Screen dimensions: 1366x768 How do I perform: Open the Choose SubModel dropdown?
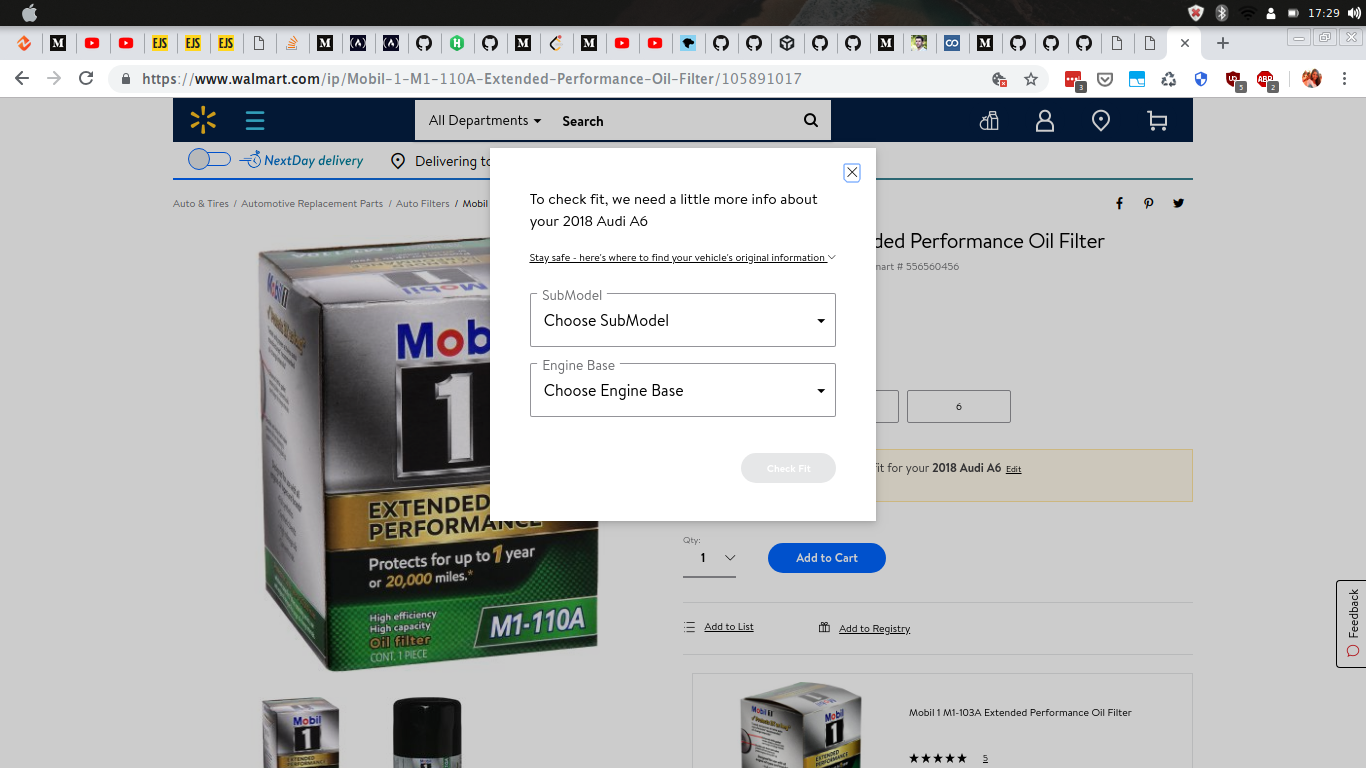pyautogui.click(x=683, y=320)
